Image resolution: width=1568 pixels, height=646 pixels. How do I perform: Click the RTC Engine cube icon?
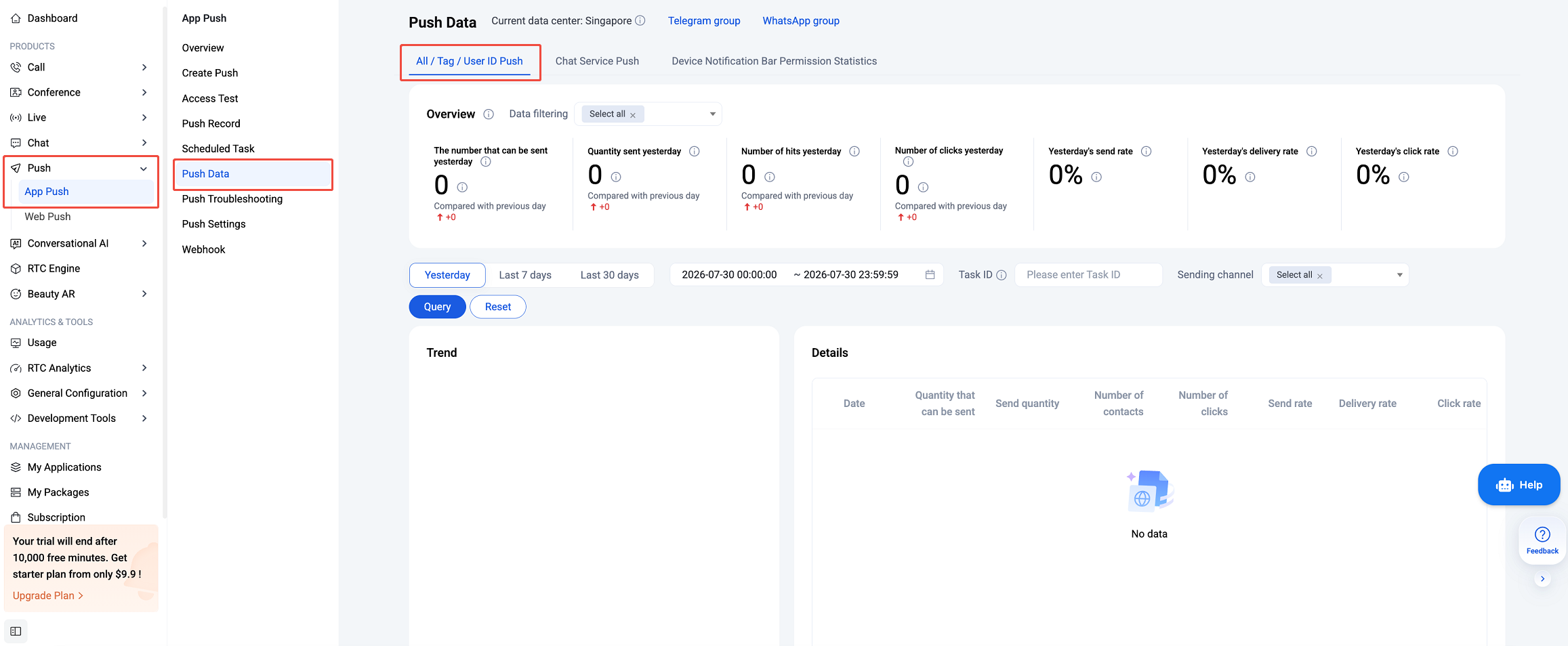tap(16, 269)
